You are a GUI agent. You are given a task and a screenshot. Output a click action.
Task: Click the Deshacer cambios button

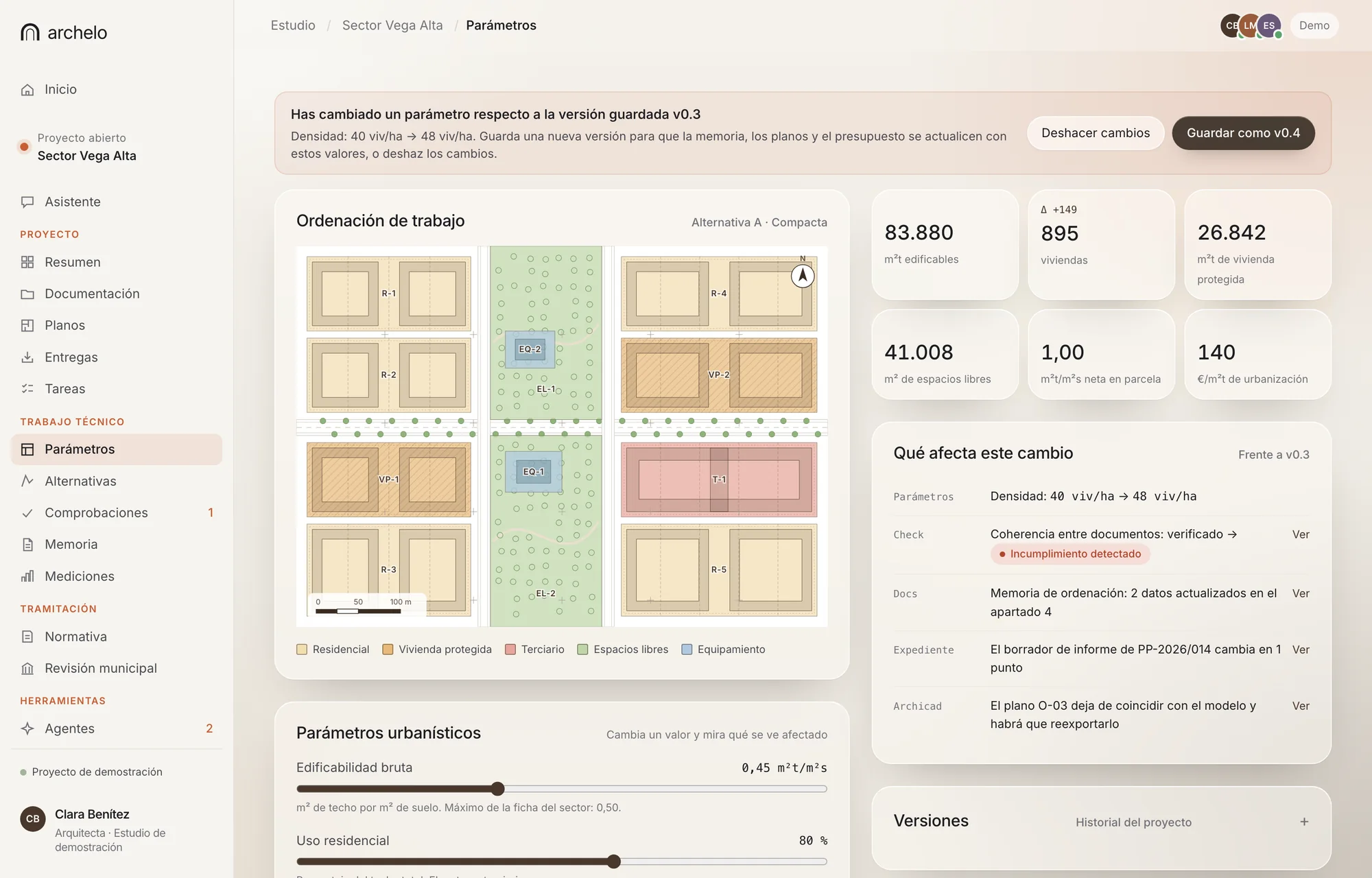click(1096, 133)
